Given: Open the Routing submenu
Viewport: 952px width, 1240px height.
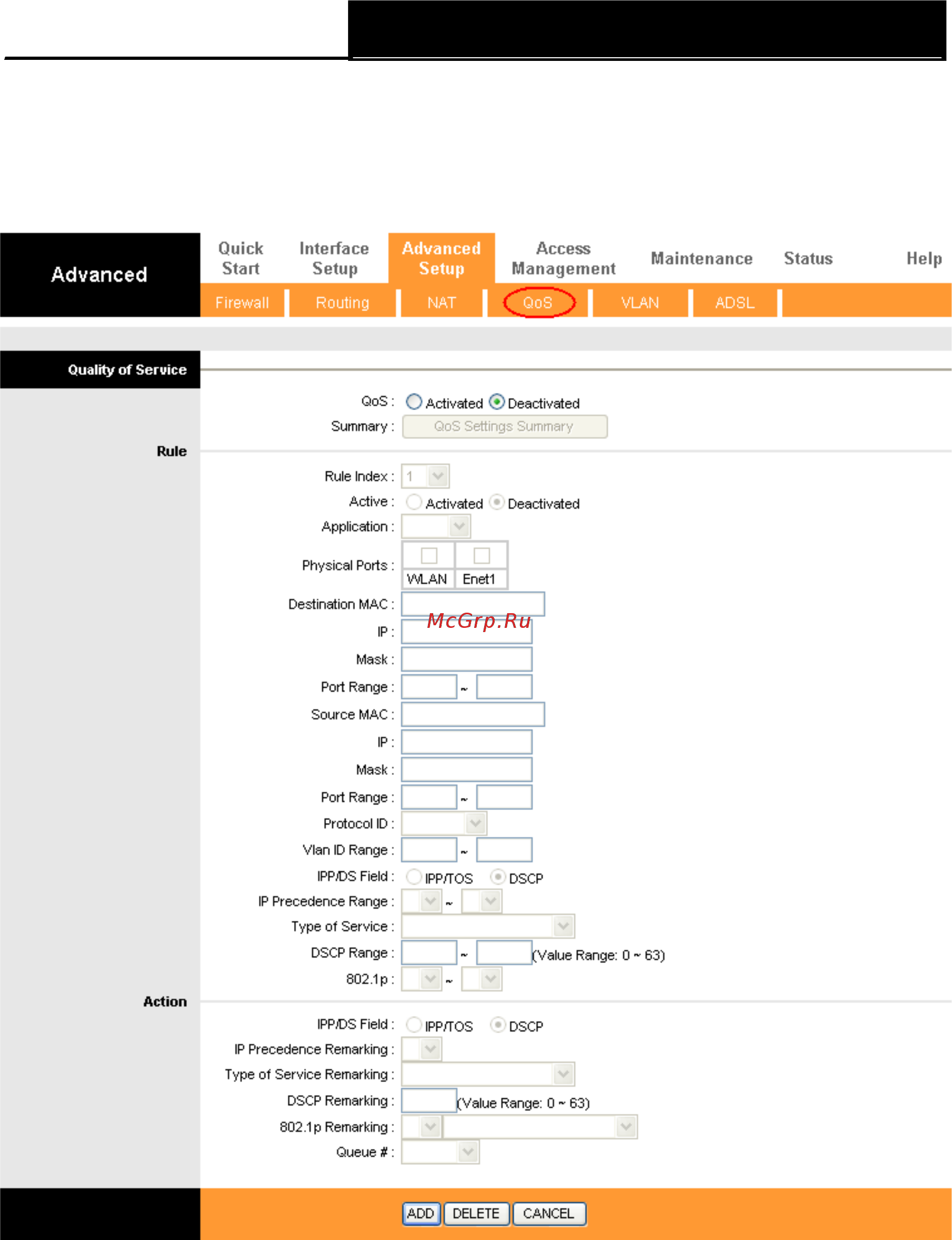Looking at the screenshot, I should (342, 302).
